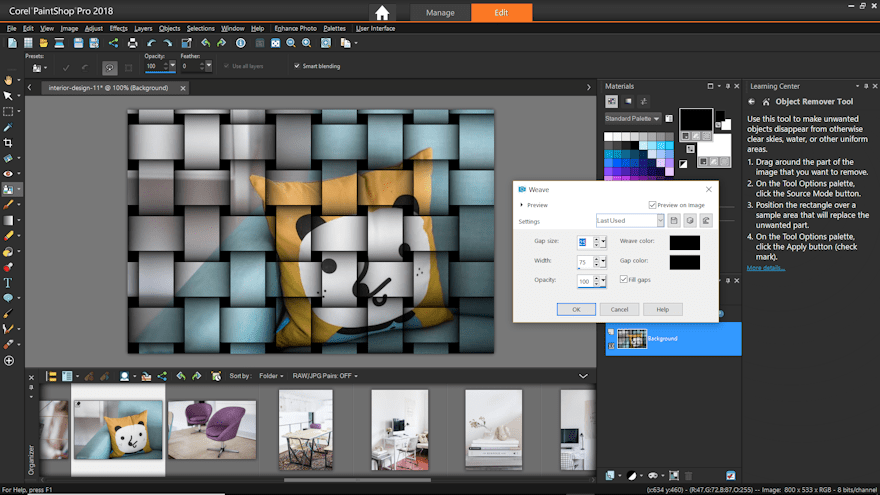Expand the Preview disclosure triangle in Weave
Screen dimensions: 880x495
click(x=521, y=205)
